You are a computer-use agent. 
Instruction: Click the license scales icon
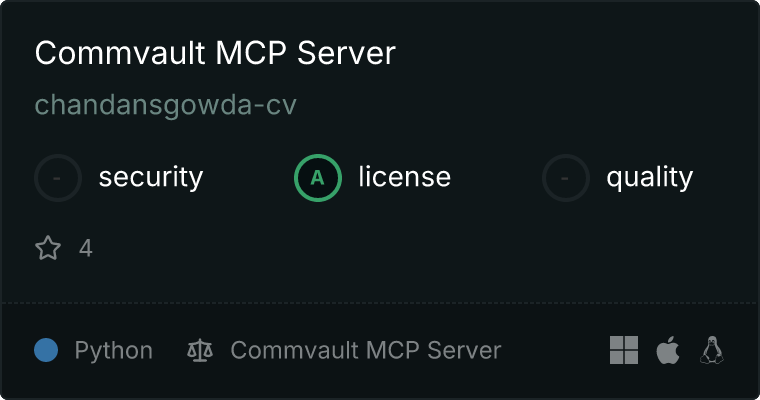coord(200,350)
